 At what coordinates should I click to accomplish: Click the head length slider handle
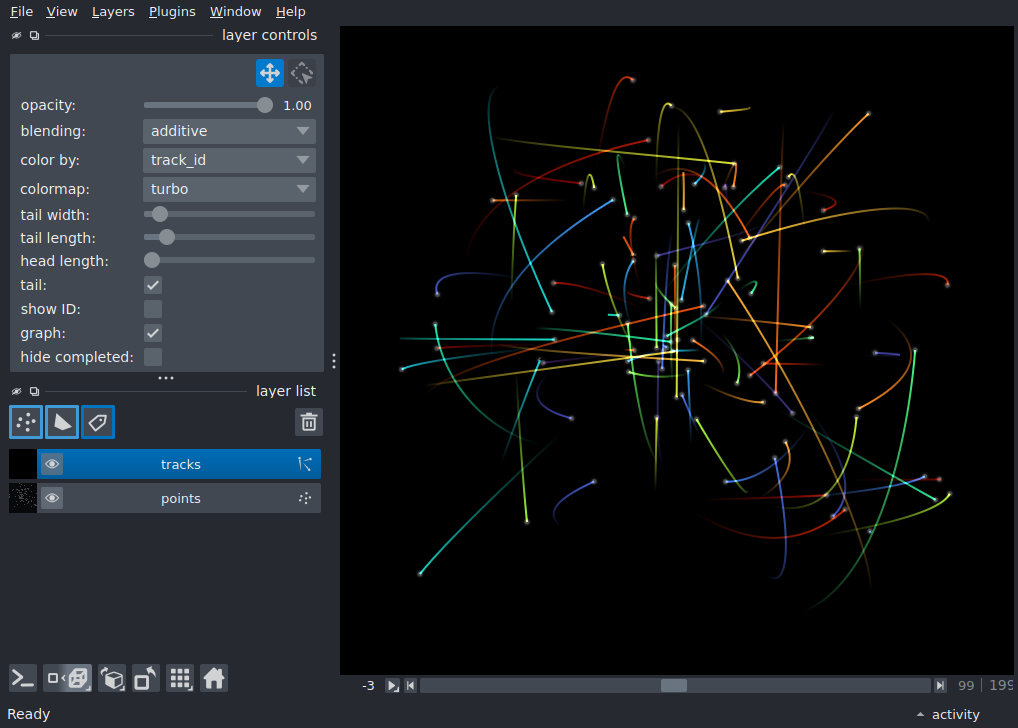(x=152, y=260)
